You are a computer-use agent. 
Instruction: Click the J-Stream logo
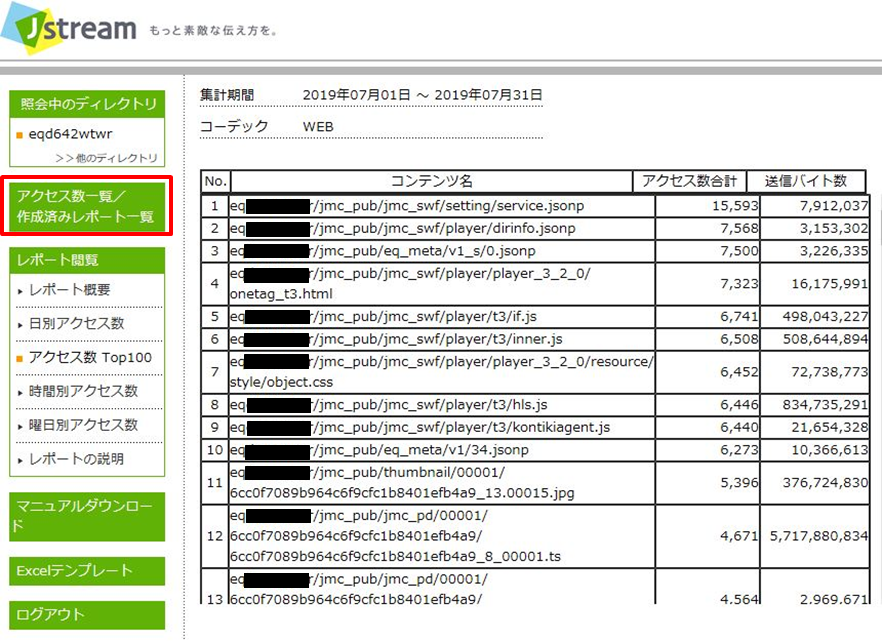coord(69,28)
